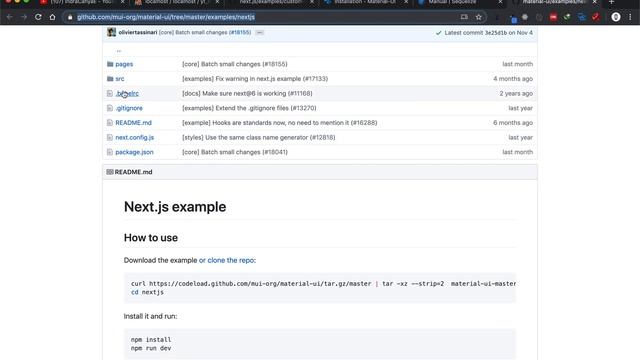Go back with the browser back arrow
640x360 pixels.
[x=9, y=17]
